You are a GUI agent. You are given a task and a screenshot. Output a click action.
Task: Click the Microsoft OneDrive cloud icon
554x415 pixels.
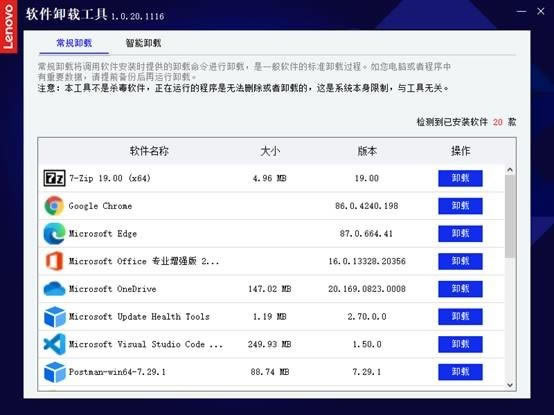tap(54, 289)
